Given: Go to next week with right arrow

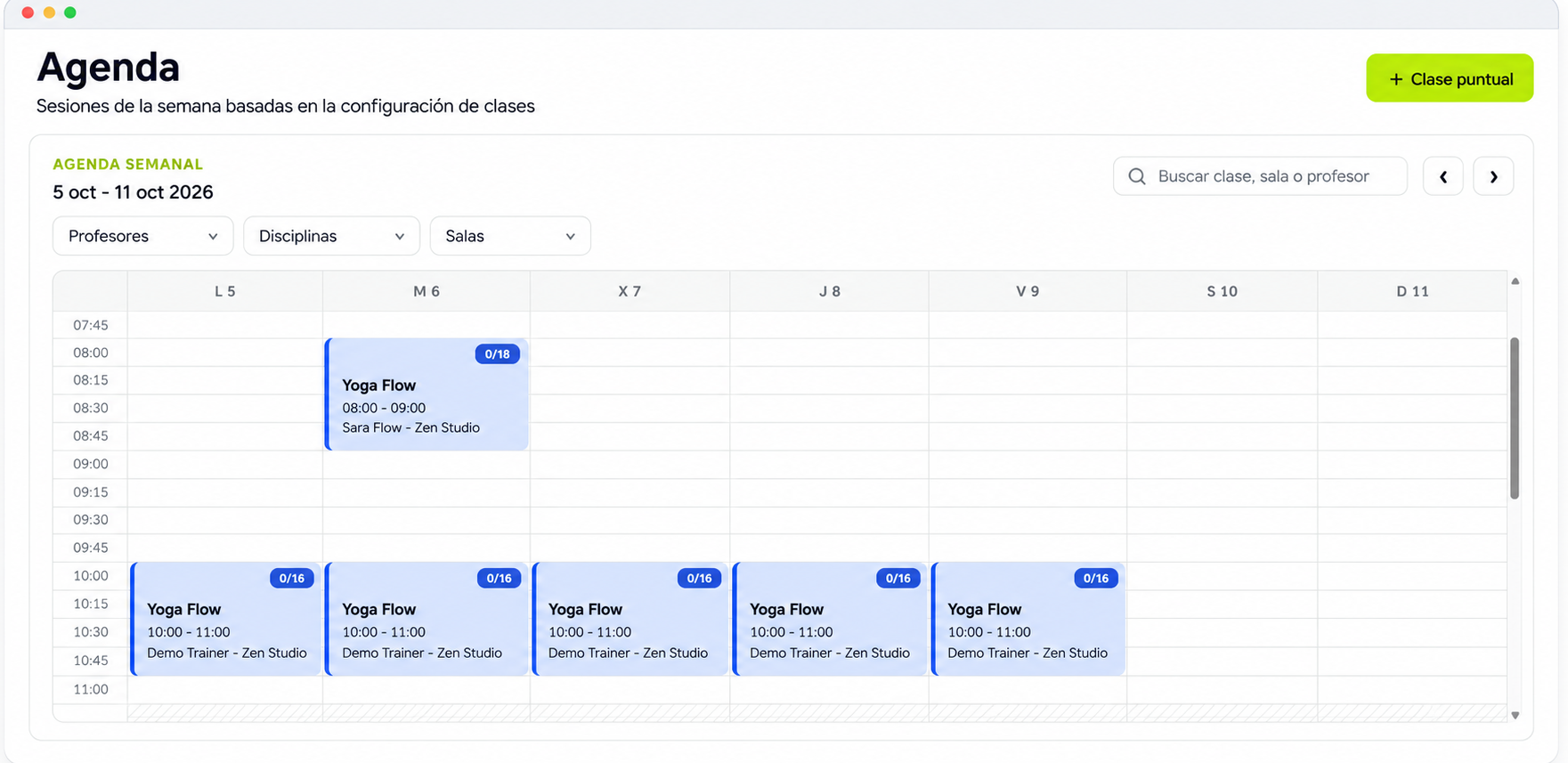Looking at the screenshot, I should pyautogui.click(x=1493, y=176).
